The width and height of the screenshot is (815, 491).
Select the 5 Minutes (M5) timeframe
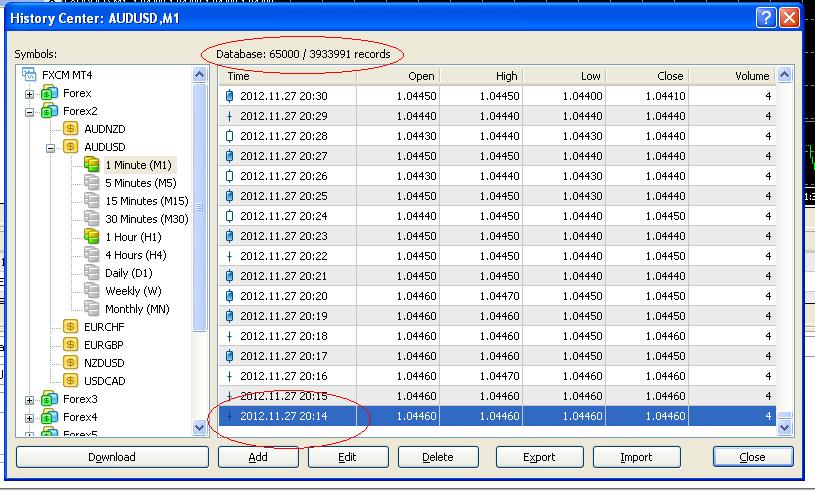pos(141,183)
